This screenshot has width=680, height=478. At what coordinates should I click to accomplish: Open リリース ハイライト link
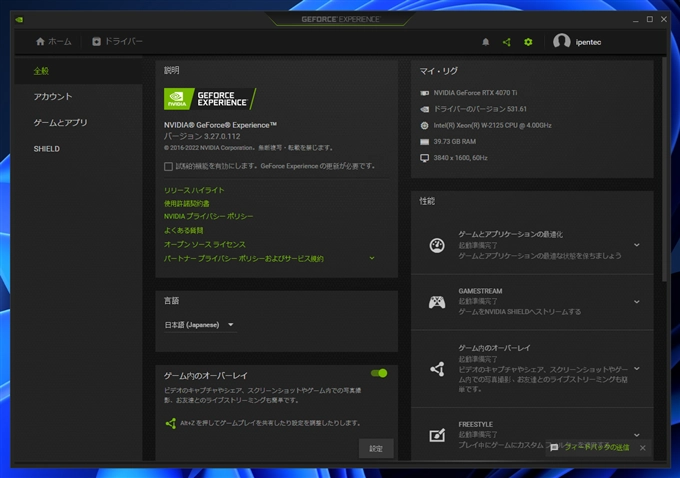click(x=194, y=190)
